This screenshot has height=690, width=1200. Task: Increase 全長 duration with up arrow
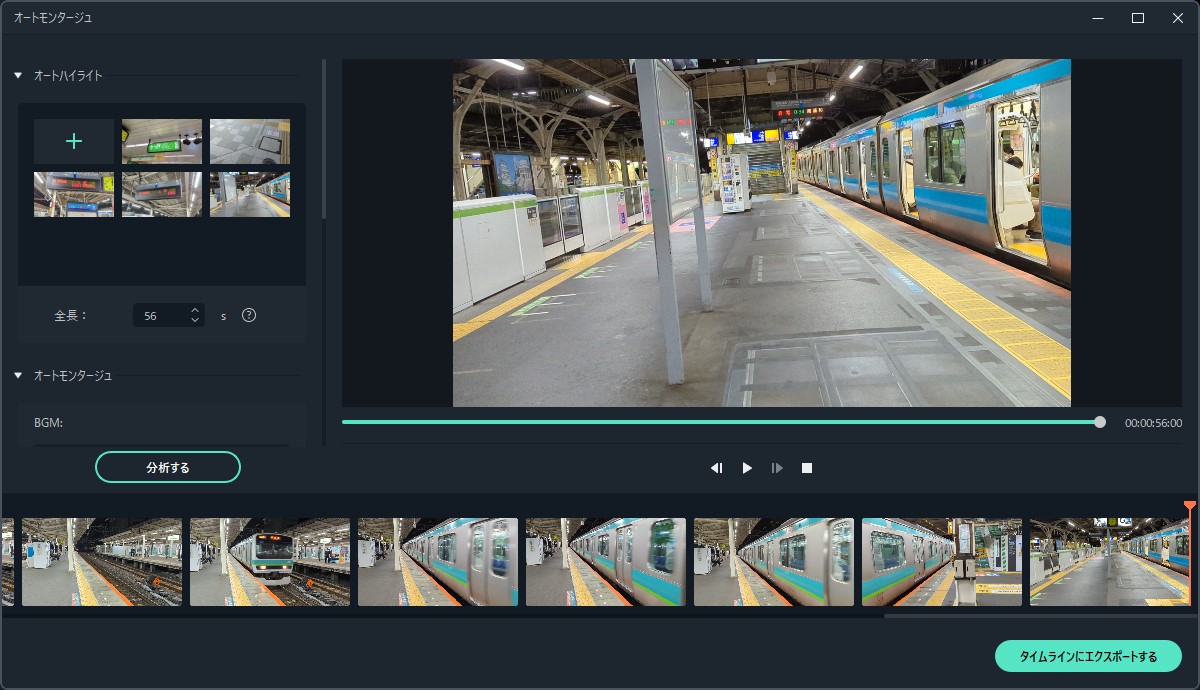pos(194,310)
